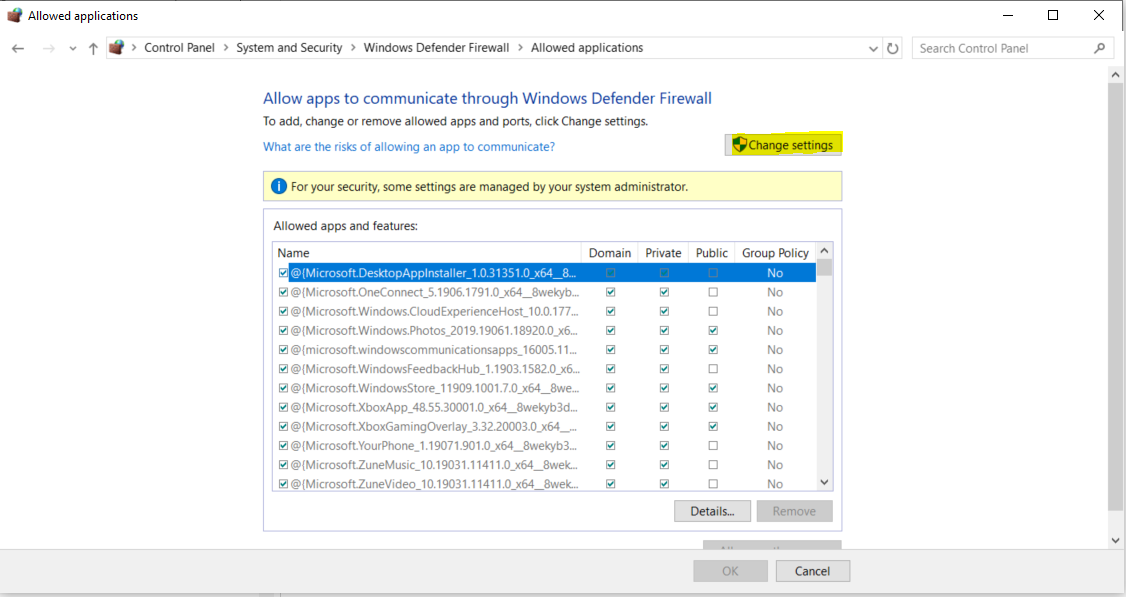Image resolution: width=1126 pixels, height=597 pixels.
Task: Click the OK button
Action: tap(730, 571)
